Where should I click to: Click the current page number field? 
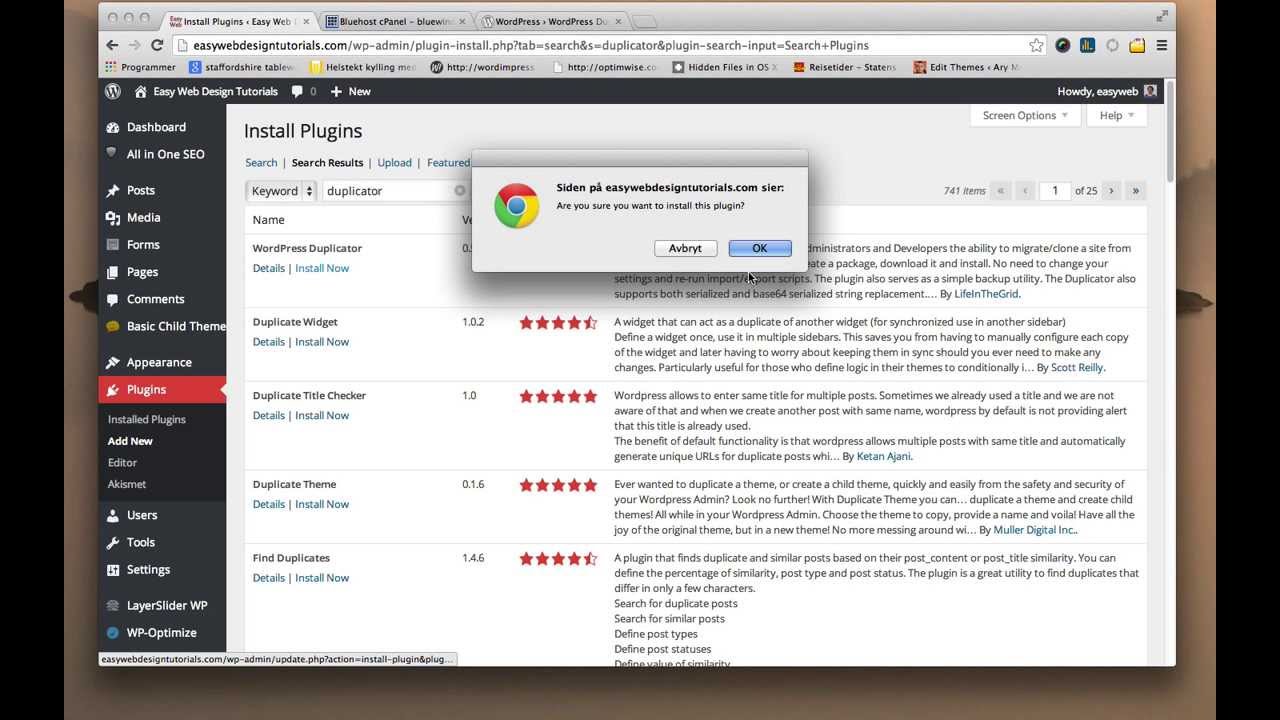pos(1055,190)
